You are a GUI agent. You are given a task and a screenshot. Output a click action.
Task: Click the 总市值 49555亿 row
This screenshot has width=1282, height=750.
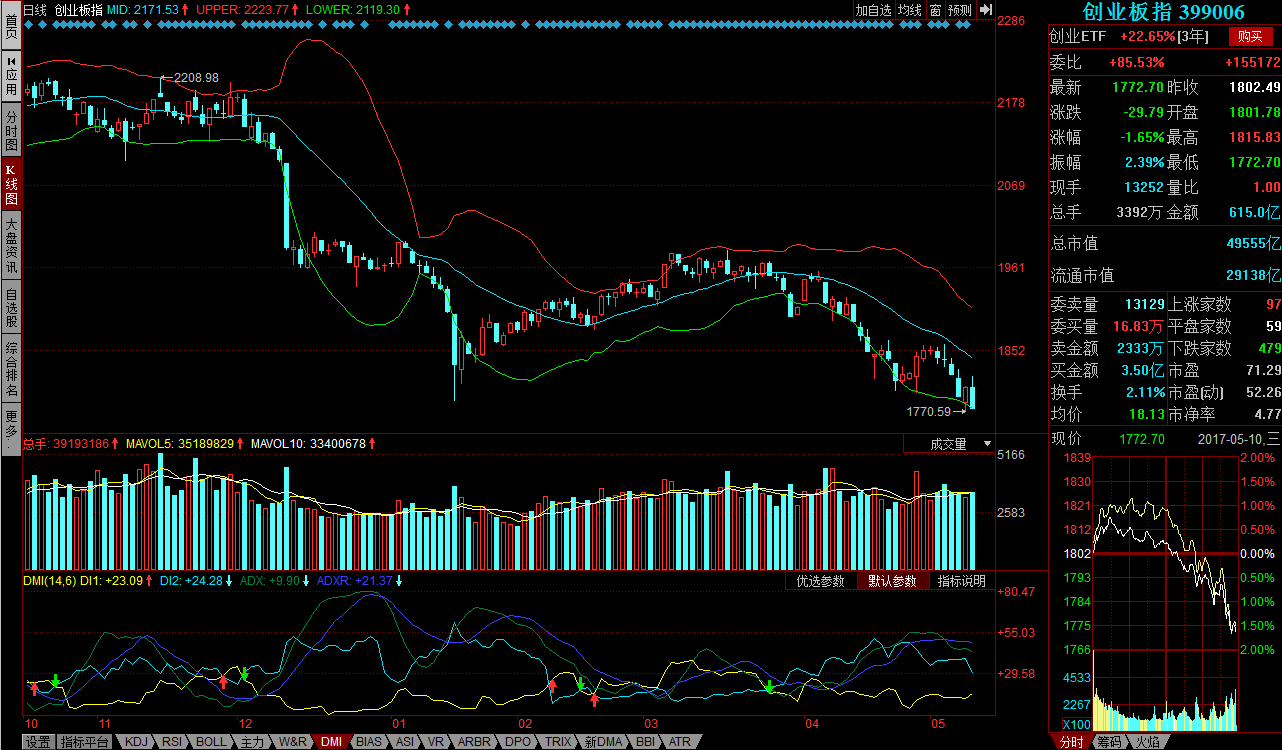pos(1165,243)
